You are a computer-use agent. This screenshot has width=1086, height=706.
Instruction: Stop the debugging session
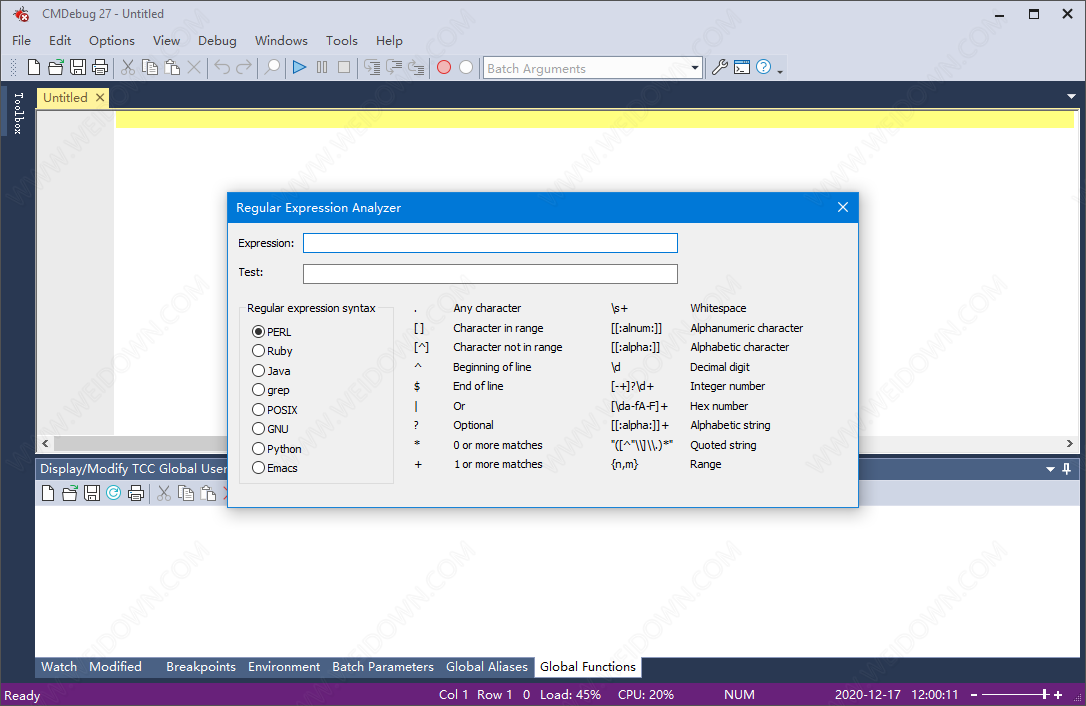point(344,67)
